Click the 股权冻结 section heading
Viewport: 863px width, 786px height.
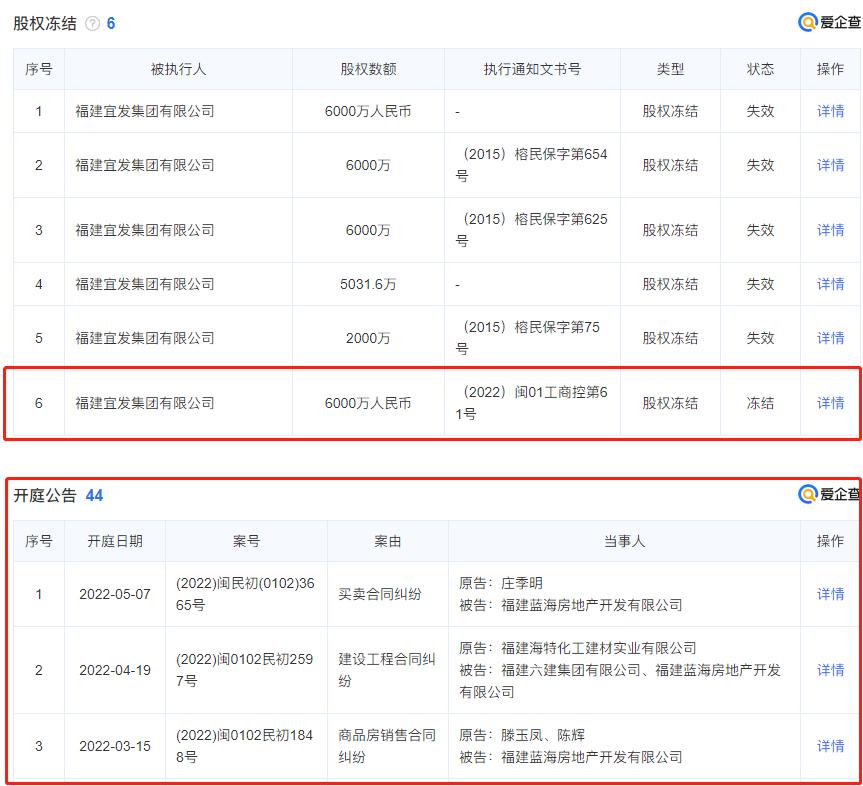[x=46, y=23]
